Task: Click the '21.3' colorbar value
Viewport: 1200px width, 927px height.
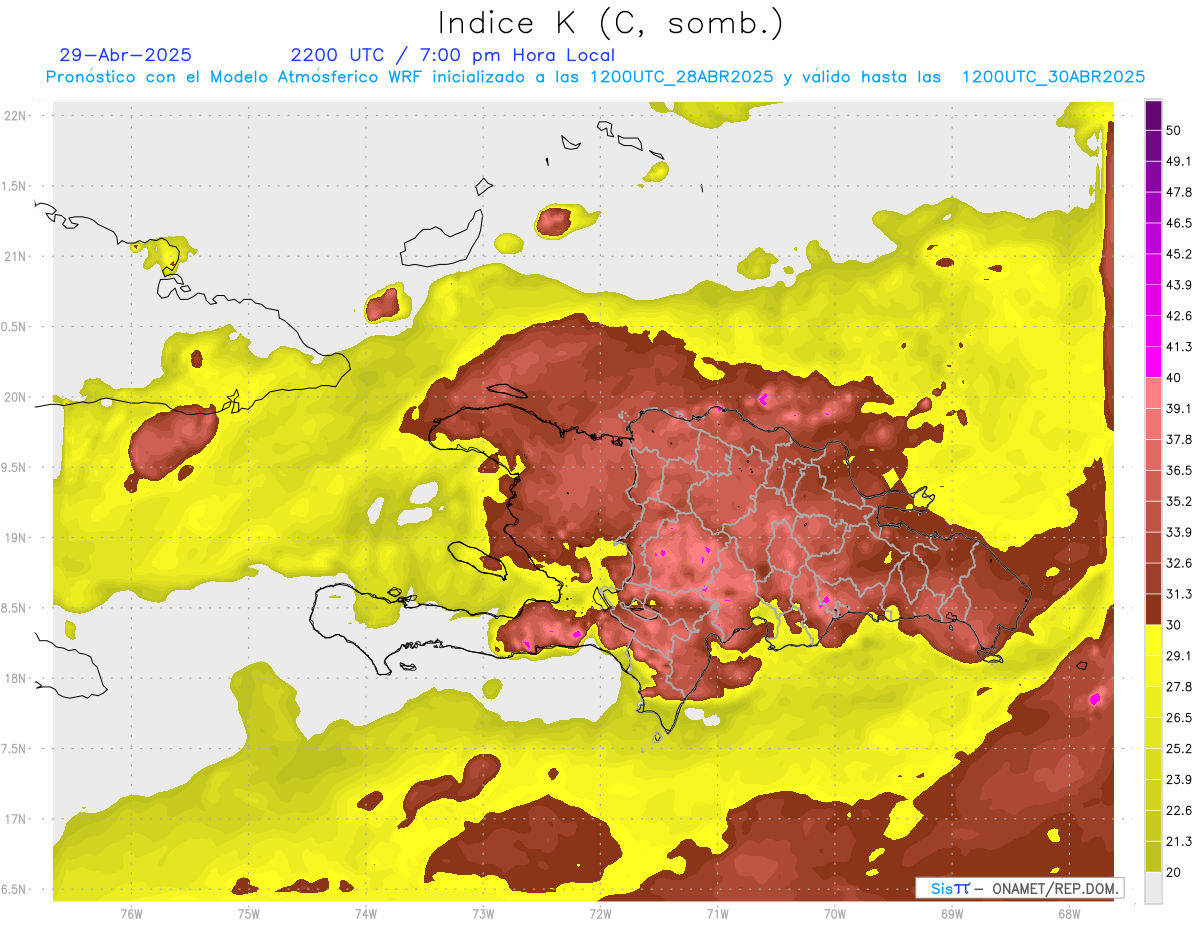Action: click(1178, 842)
